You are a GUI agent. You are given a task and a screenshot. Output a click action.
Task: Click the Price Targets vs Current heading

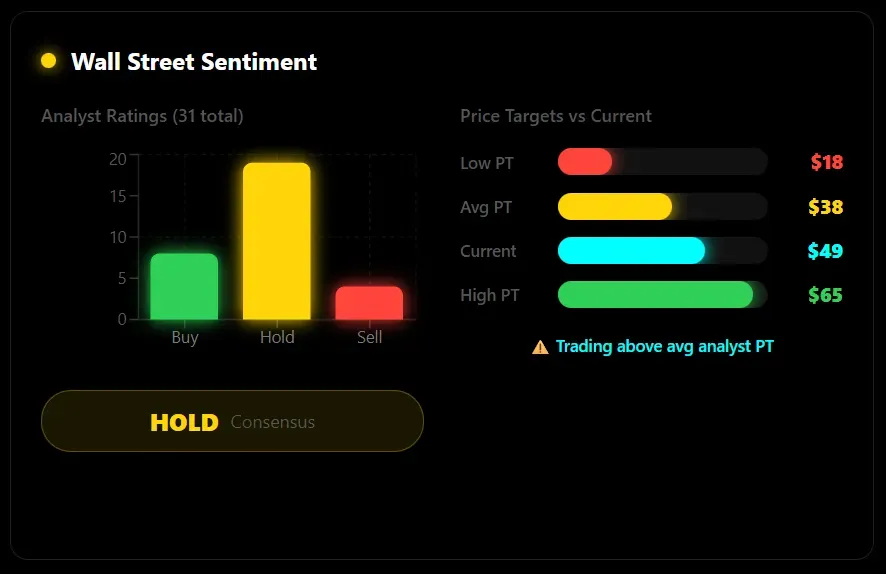(555, 116)
